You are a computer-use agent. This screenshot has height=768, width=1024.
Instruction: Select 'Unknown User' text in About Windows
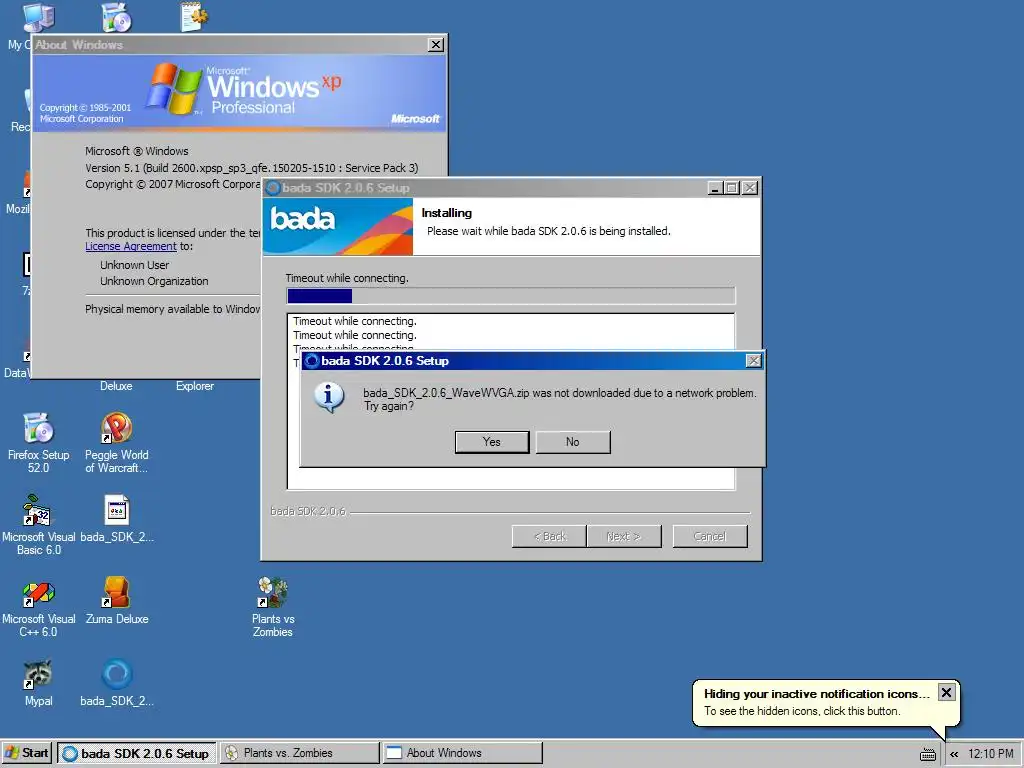coord(135,265)
